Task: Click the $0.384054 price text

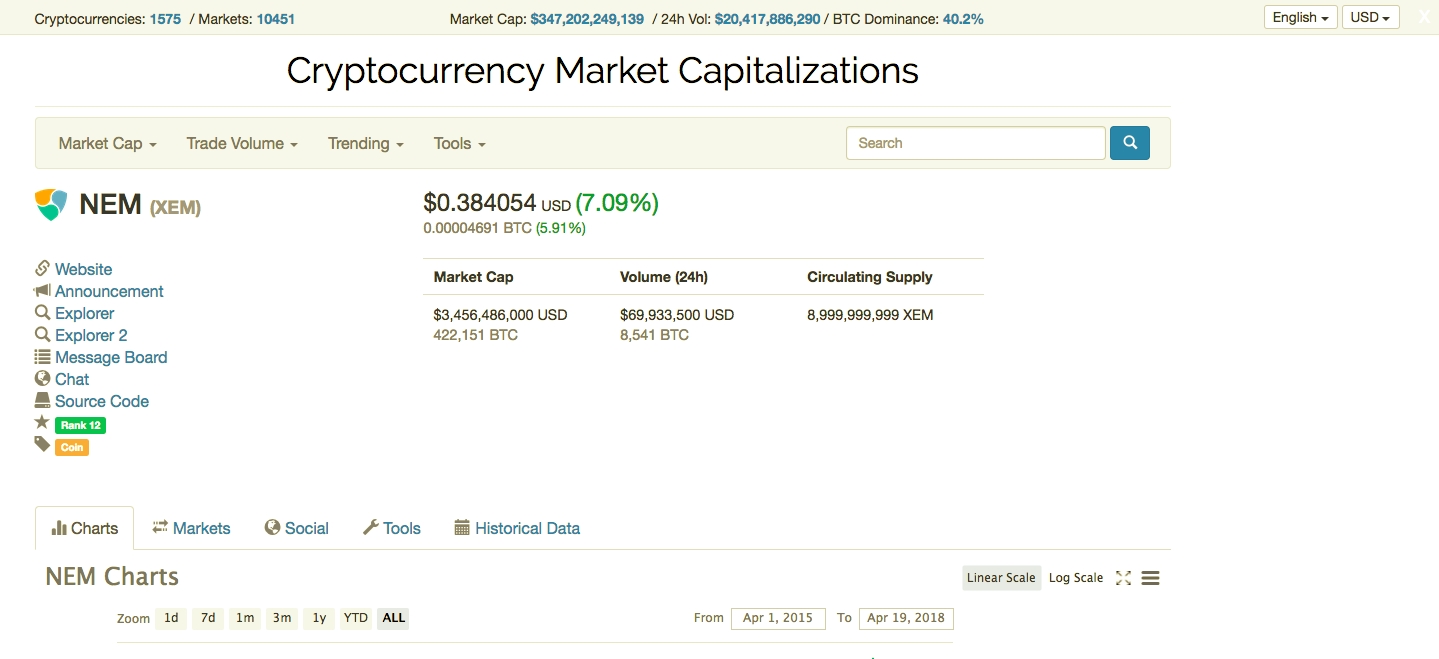Action: 480,203
